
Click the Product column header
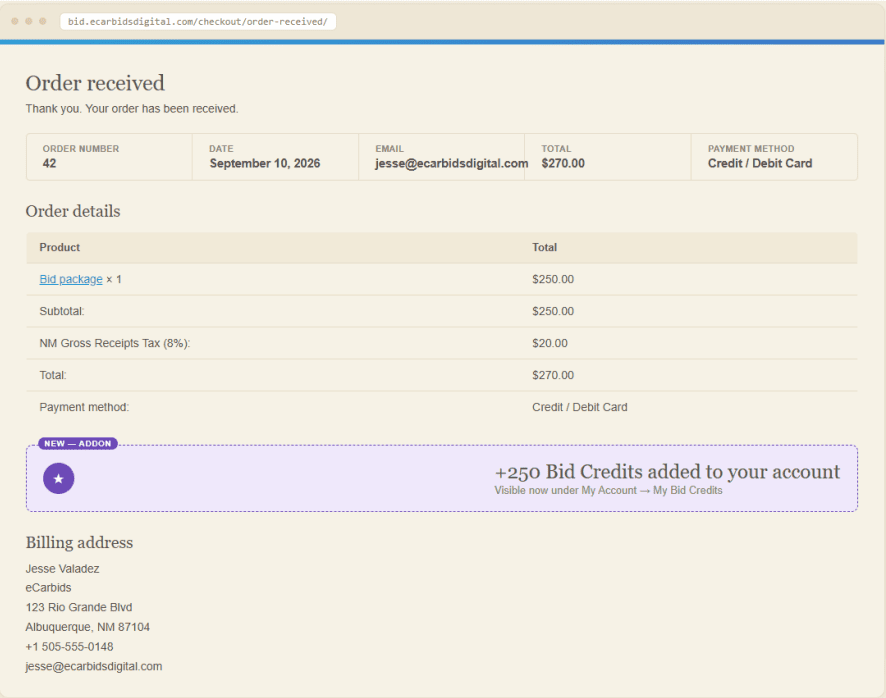coord(59,248)
